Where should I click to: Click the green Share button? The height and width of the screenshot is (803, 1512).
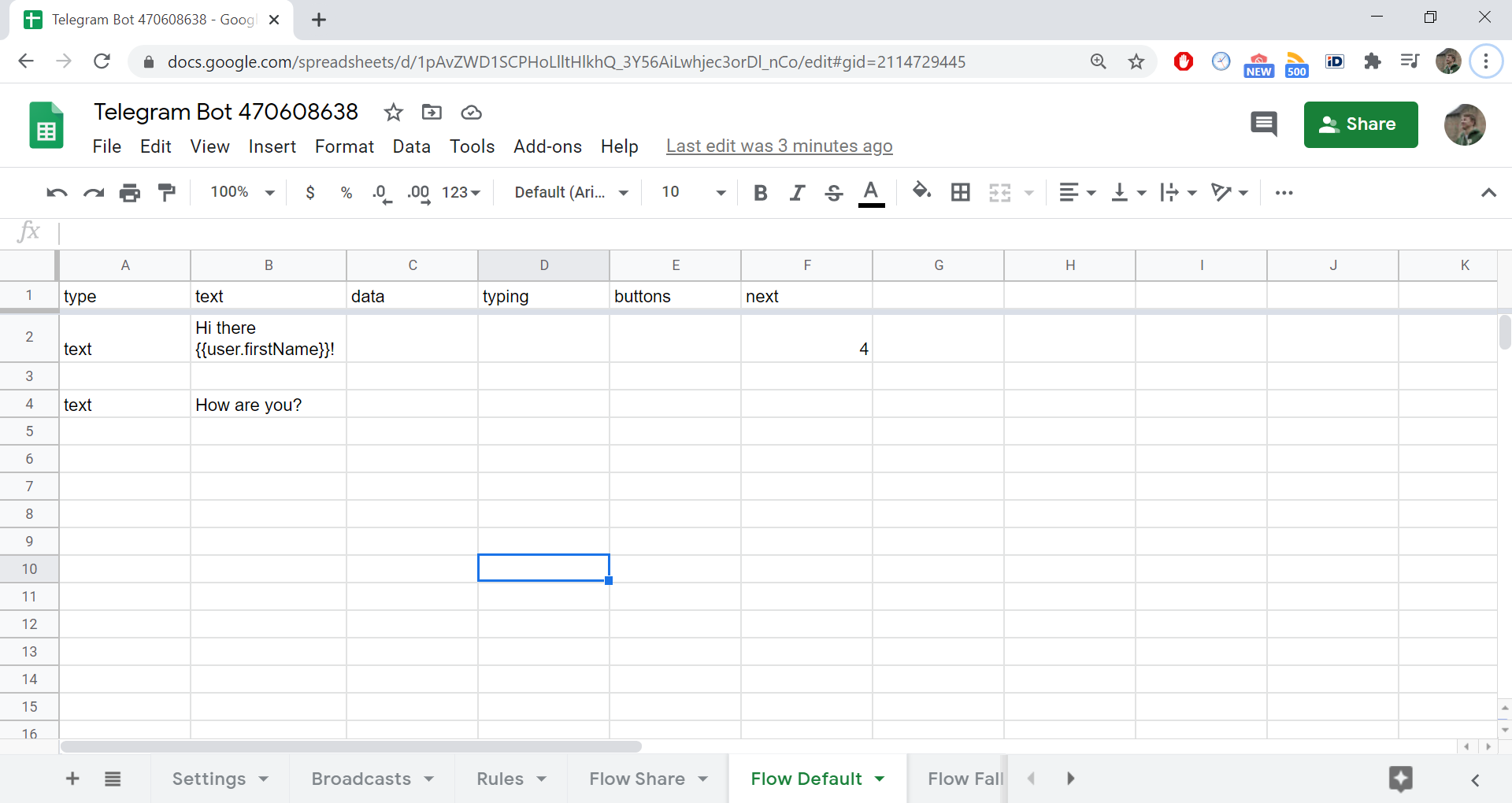1361,124
